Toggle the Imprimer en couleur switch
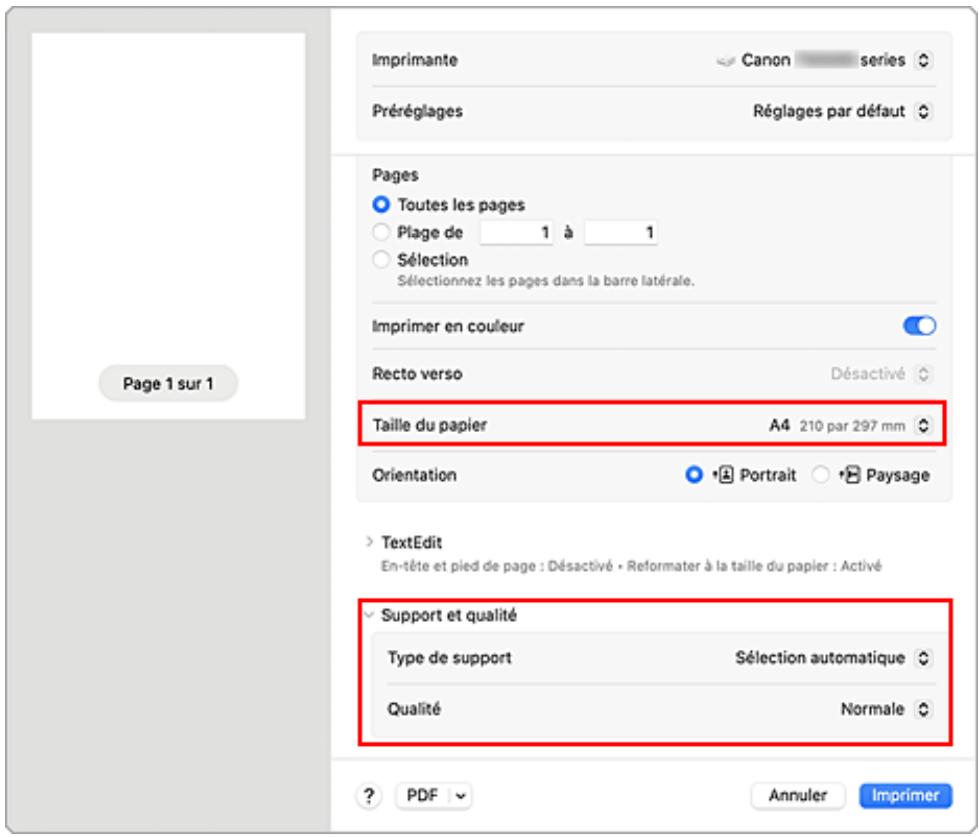Viewport: 979px width, 837px height. [x=918, y=325]
